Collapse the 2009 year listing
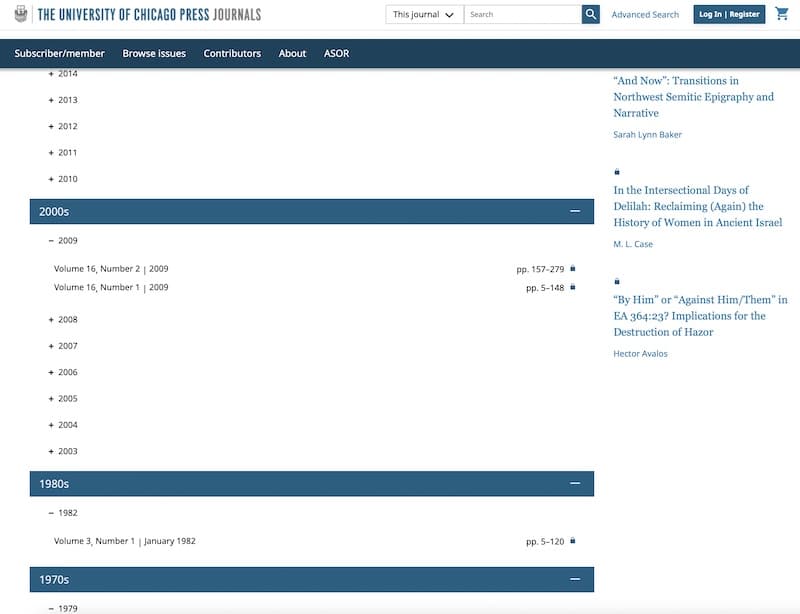Image resolution: width=800 pixels, height=614 pixels. (x=63, y=240)
